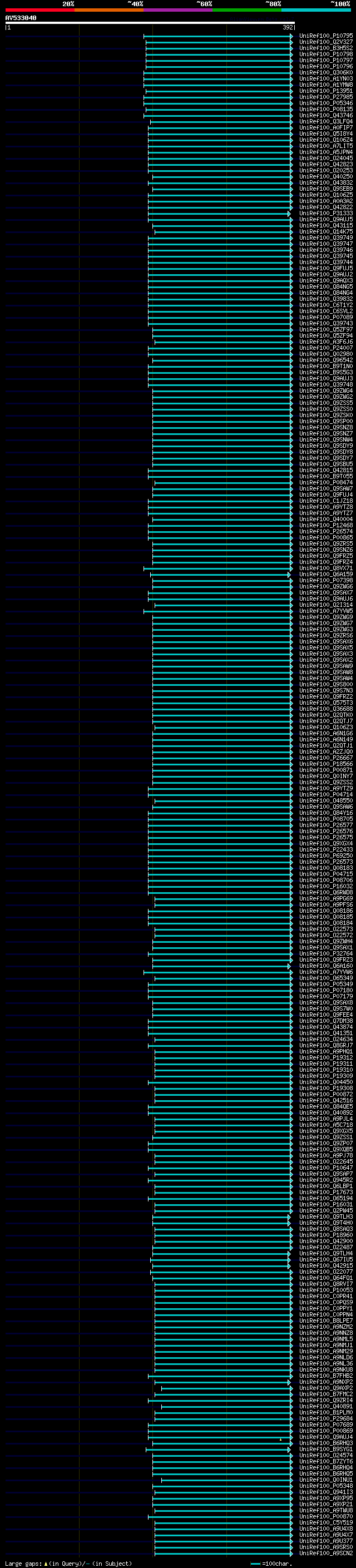Viewport: 356px width, 1568px height.
Task: Click hit label UniRef100_P08135
Action: (x=326, y=109)
